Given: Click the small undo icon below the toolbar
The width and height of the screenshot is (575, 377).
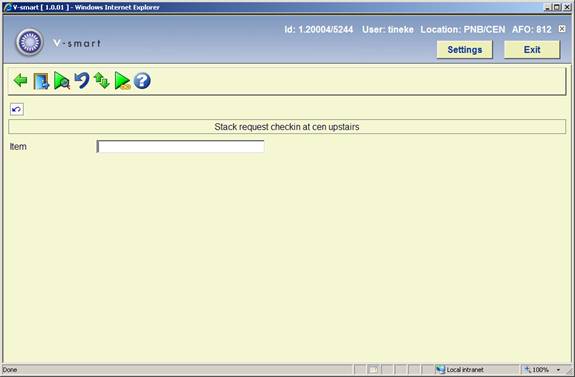Looking at the screenshot, I should pos(17,109).
